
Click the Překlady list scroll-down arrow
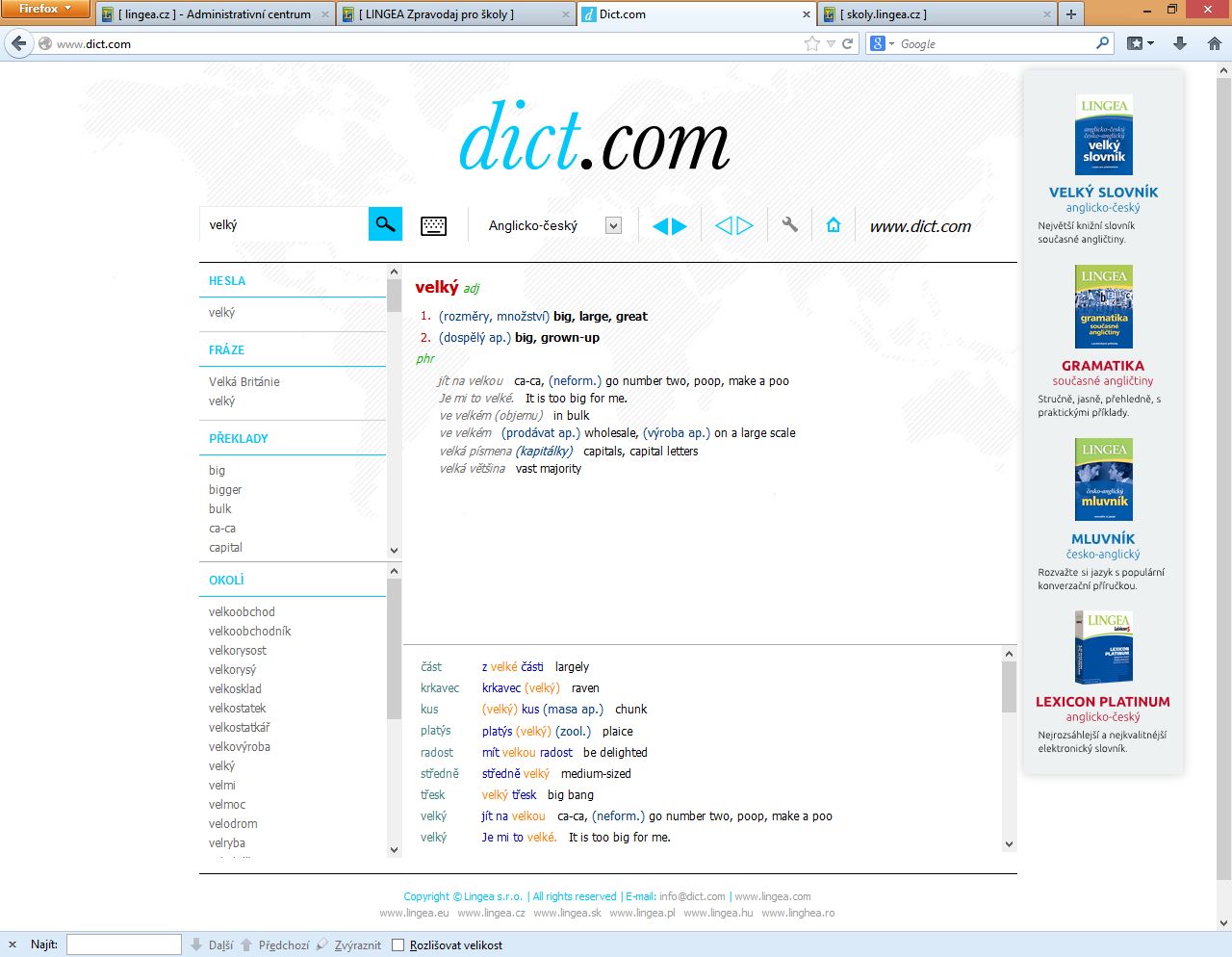(x=394, y=551)
